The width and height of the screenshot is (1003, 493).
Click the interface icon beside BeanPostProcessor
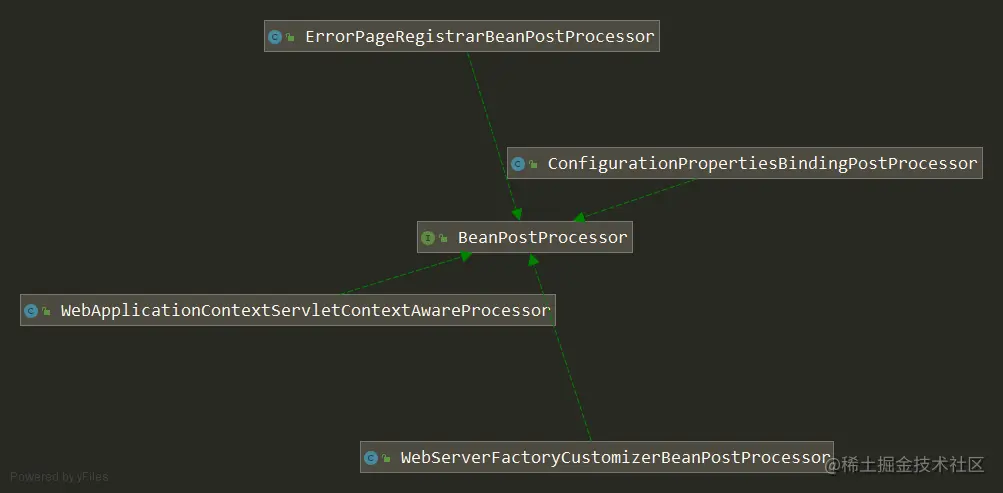pyautogui.click(x=428, y=239)
